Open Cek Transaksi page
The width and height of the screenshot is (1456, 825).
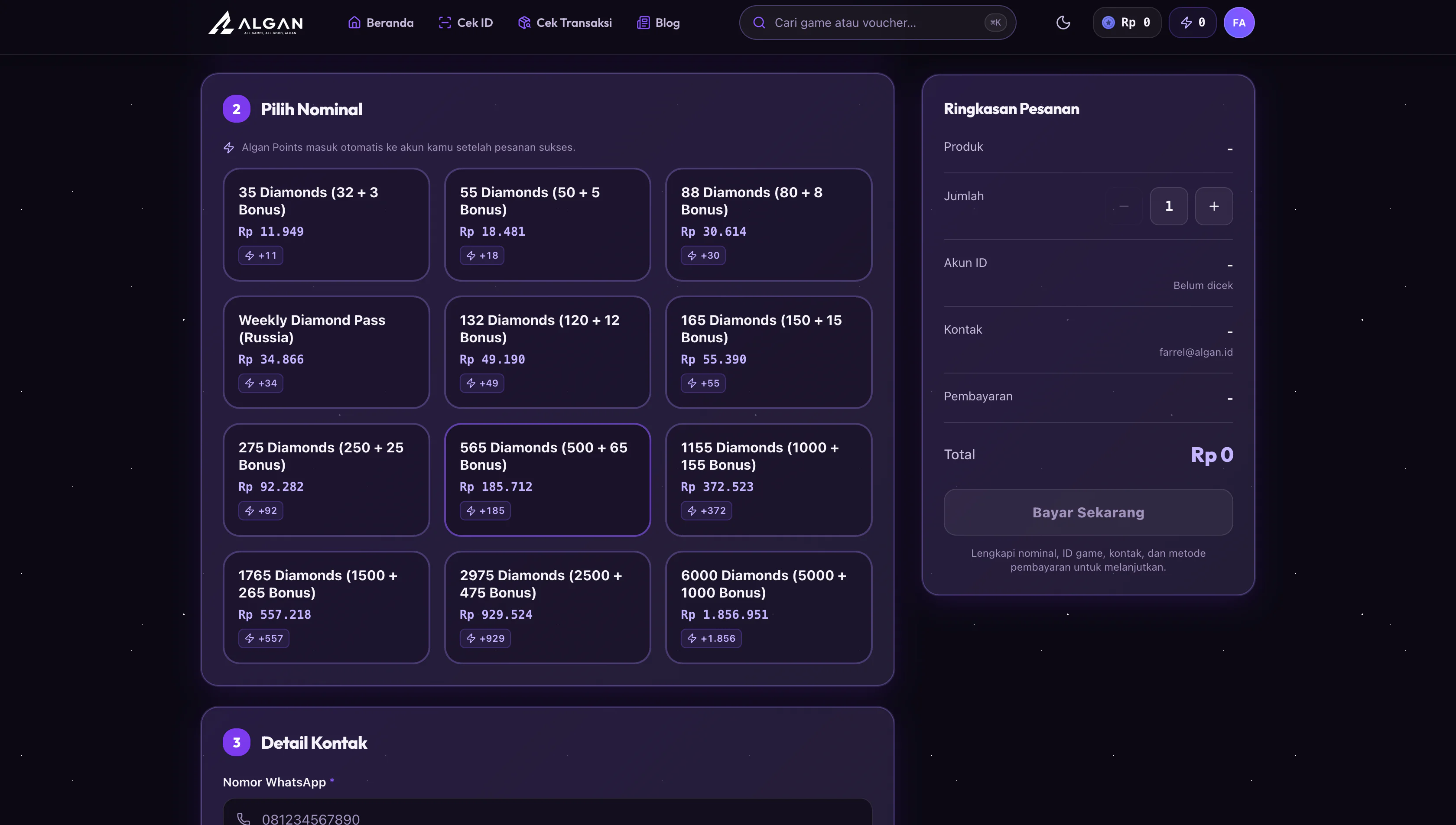tap(565, 23)
